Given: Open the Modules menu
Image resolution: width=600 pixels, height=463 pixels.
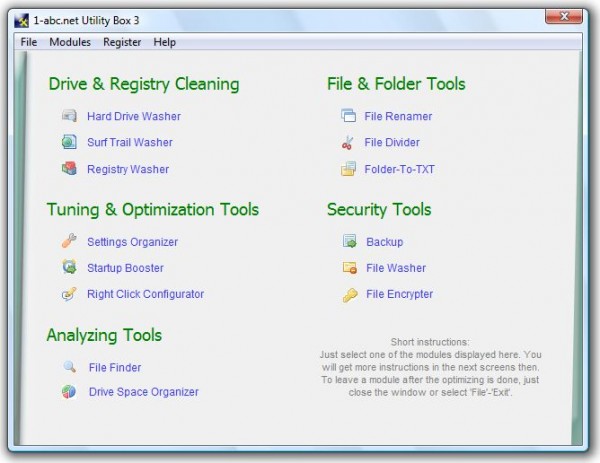Looking at the screenshot, I should point(70,42).
